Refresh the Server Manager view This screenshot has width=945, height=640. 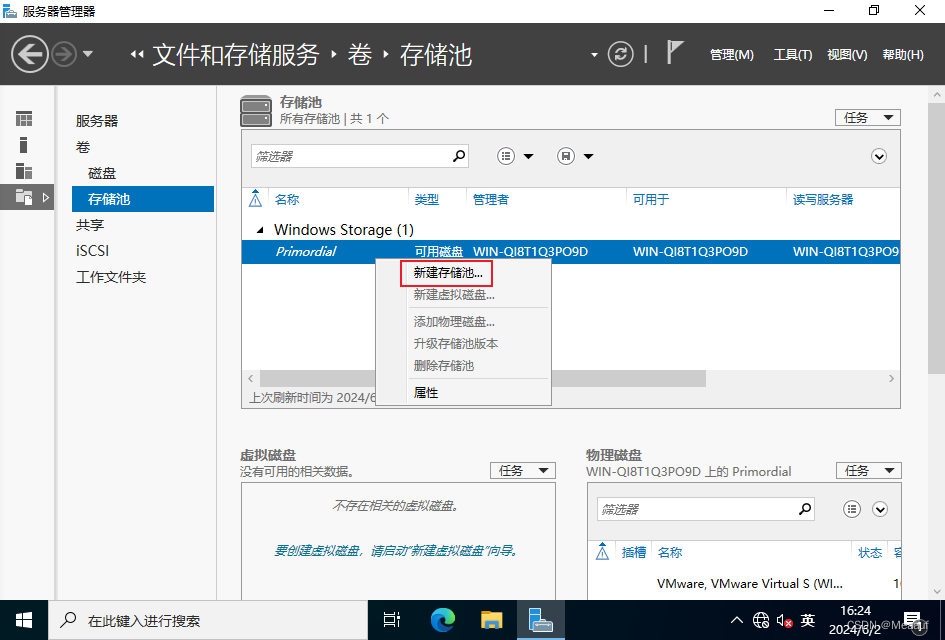click(620, 54)
